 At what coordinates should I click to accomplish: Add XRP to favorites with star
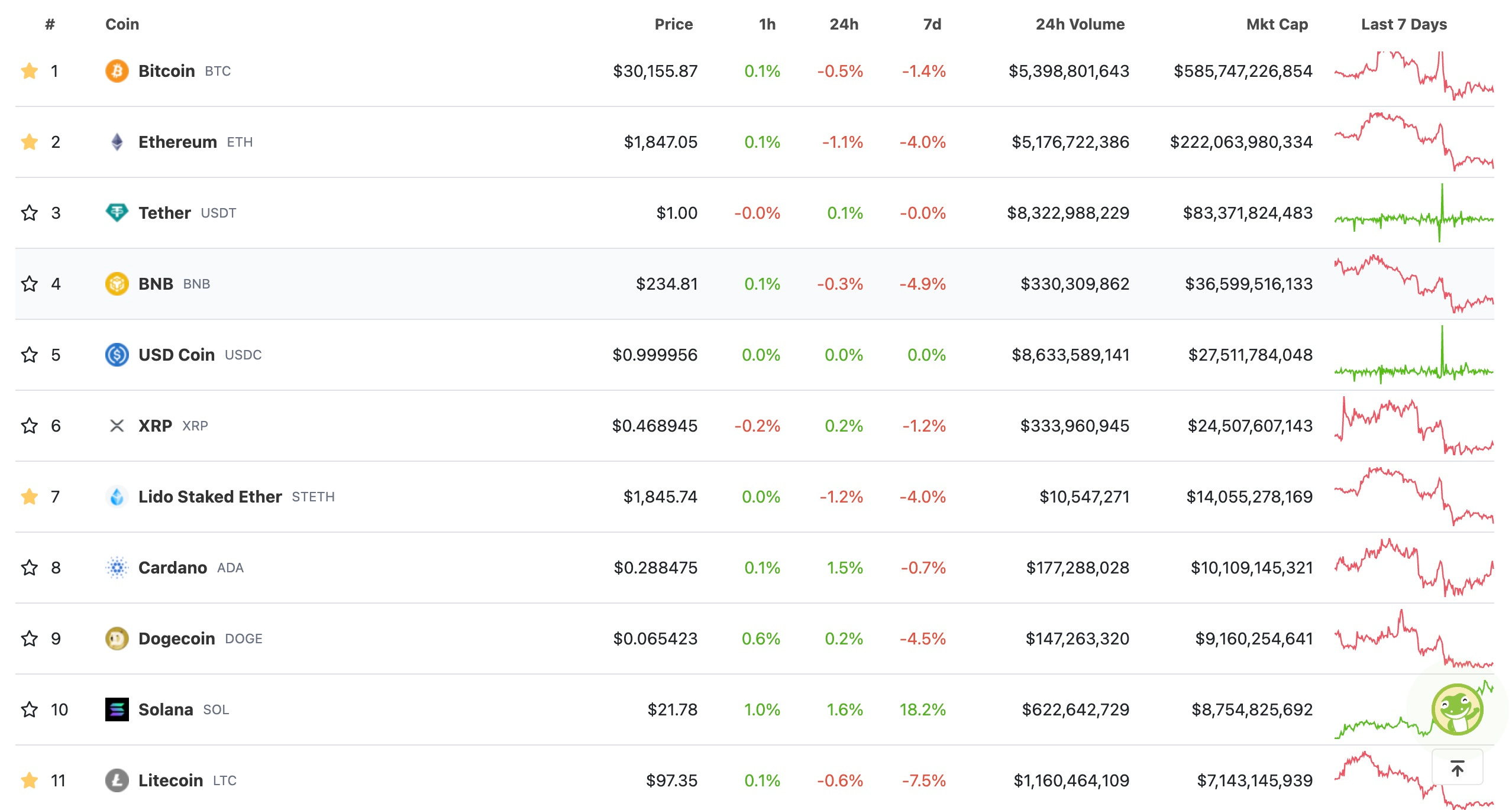[30, 426]
